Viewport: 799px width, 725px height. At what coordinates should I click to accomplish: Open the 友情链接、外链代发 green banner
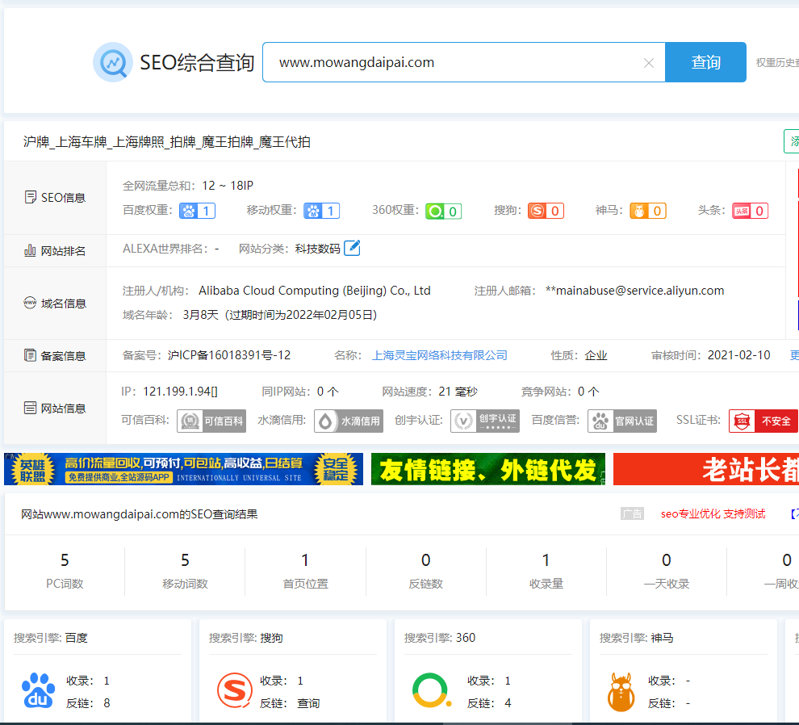(487, 469)
